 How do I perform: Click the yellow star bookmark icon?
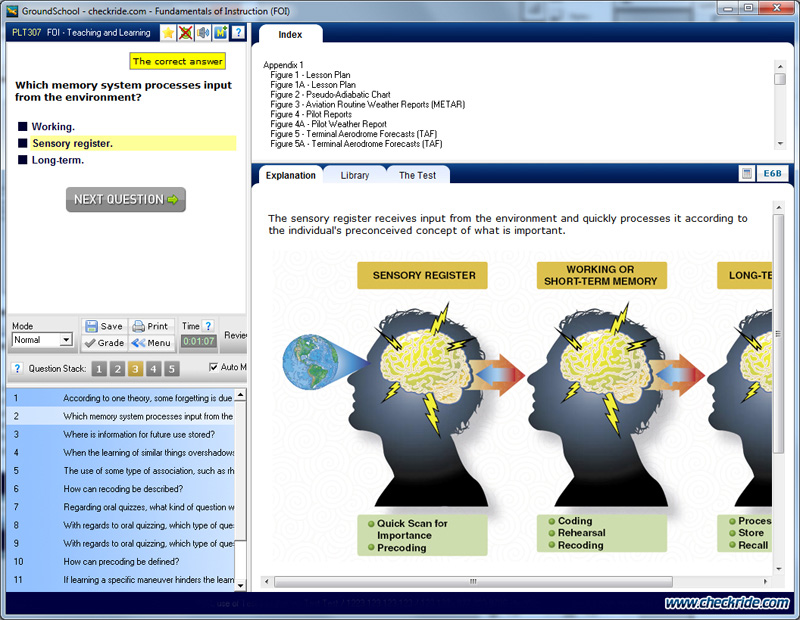[x=168, y=33]
